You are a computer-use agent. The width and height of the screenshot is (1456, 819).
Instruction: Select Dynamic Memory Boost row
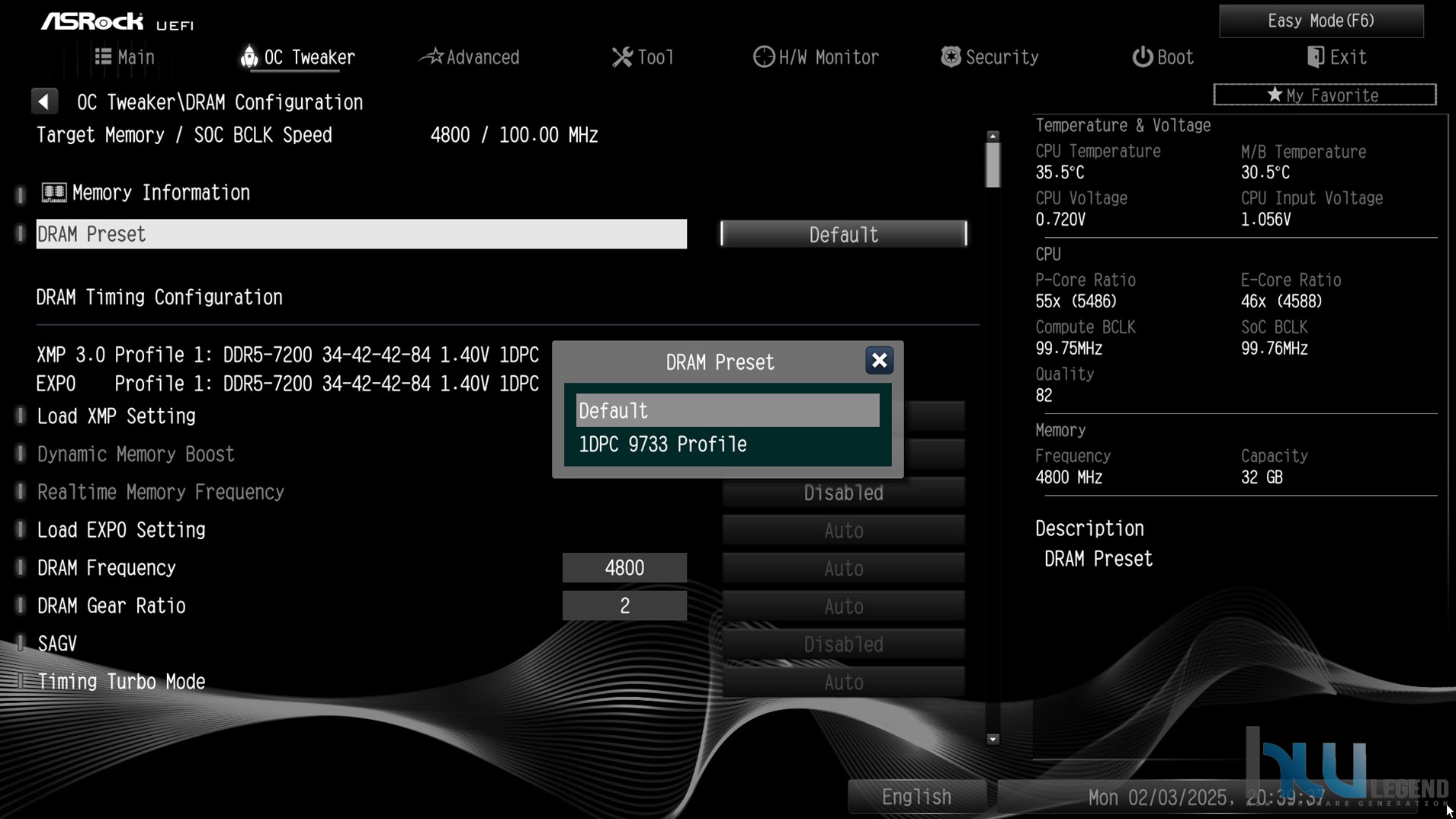coord(136,454)
